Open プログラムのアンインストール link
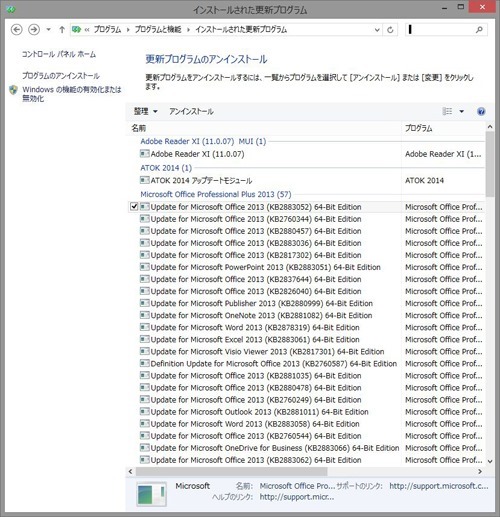The width and height of the screenshot is (500, 517). [x=61, y=76]
